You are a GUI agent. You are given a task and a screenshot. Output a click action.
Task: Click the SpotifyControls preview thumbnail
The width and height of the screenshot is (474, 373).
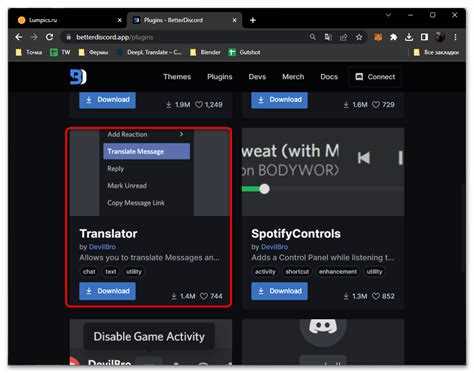point(323,172)
